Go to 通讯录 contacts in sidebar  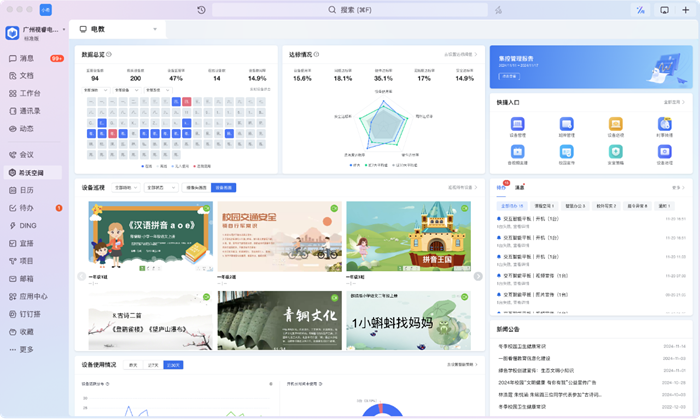pos(28,110)
